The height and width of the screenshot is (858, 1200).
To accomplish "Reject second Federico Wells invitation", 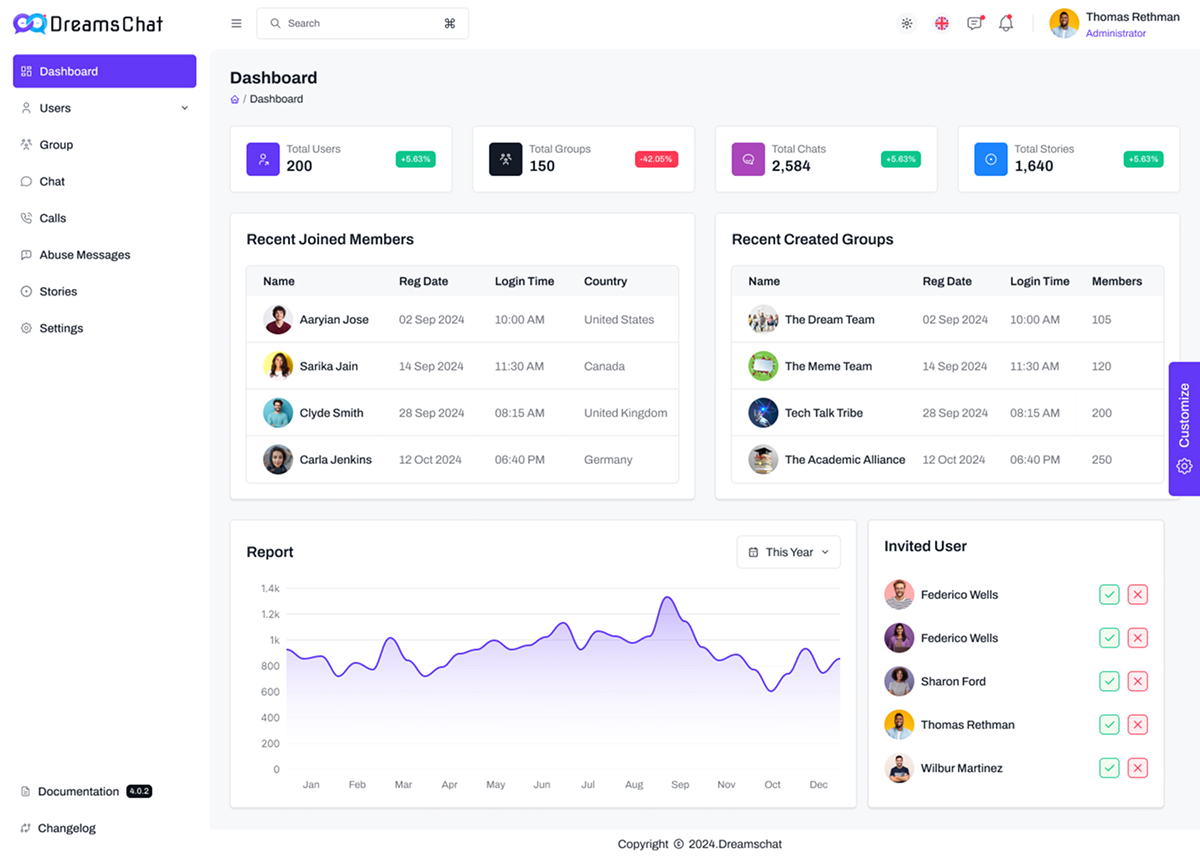I will pos(1137,638).
